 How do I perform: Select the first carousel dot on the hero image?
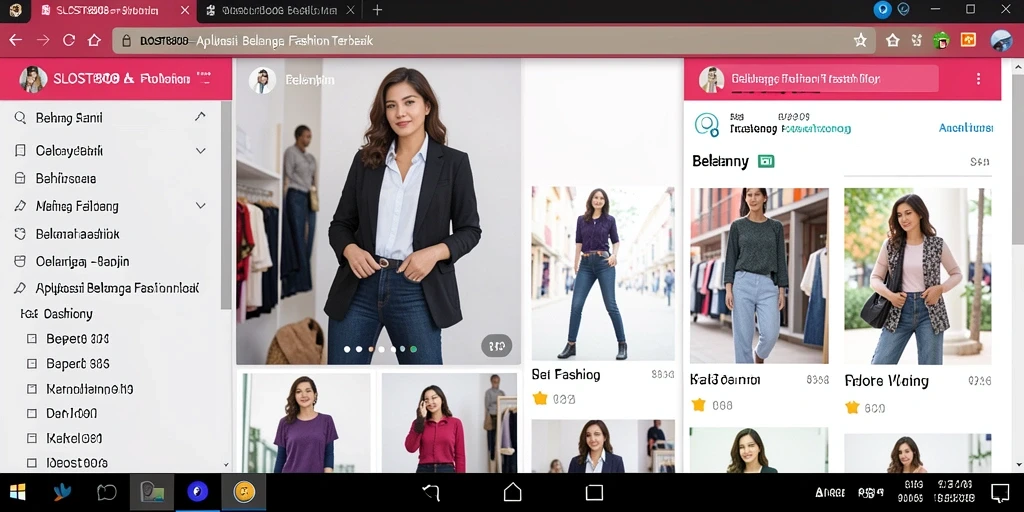click(347, 349)
